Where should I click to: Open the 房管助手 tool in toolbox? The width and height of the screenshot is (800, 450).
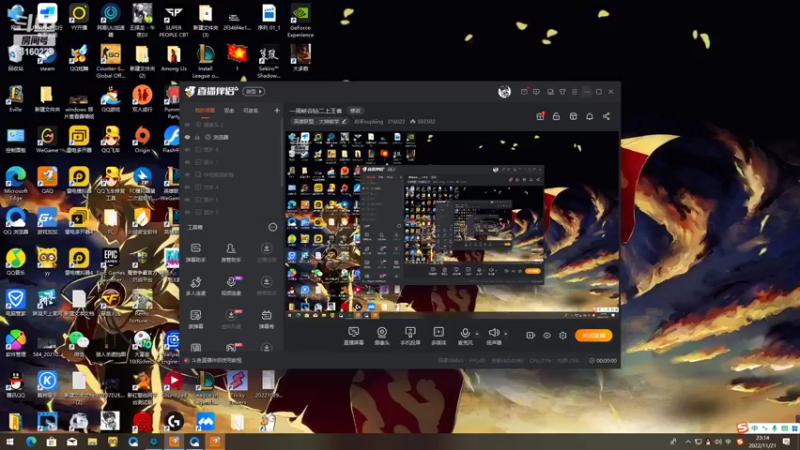point(231,253)
